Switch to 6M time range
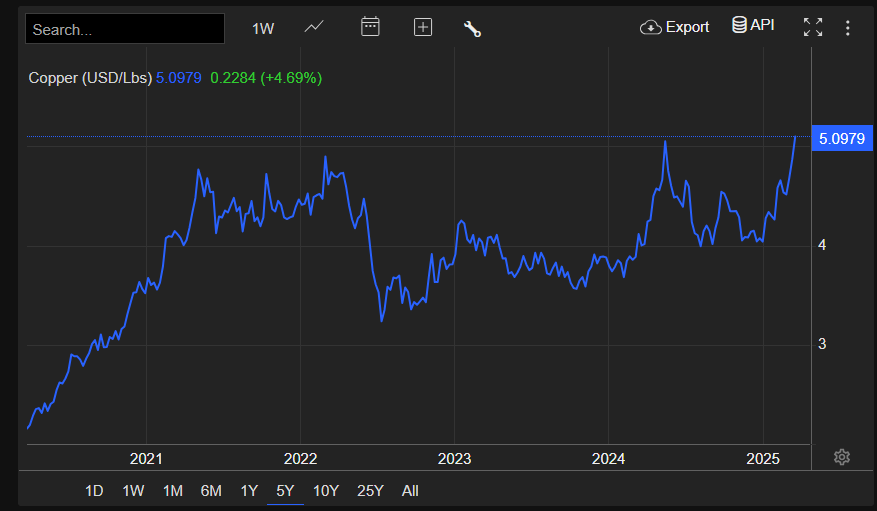The image size is (877, 511). coord(211,490)
